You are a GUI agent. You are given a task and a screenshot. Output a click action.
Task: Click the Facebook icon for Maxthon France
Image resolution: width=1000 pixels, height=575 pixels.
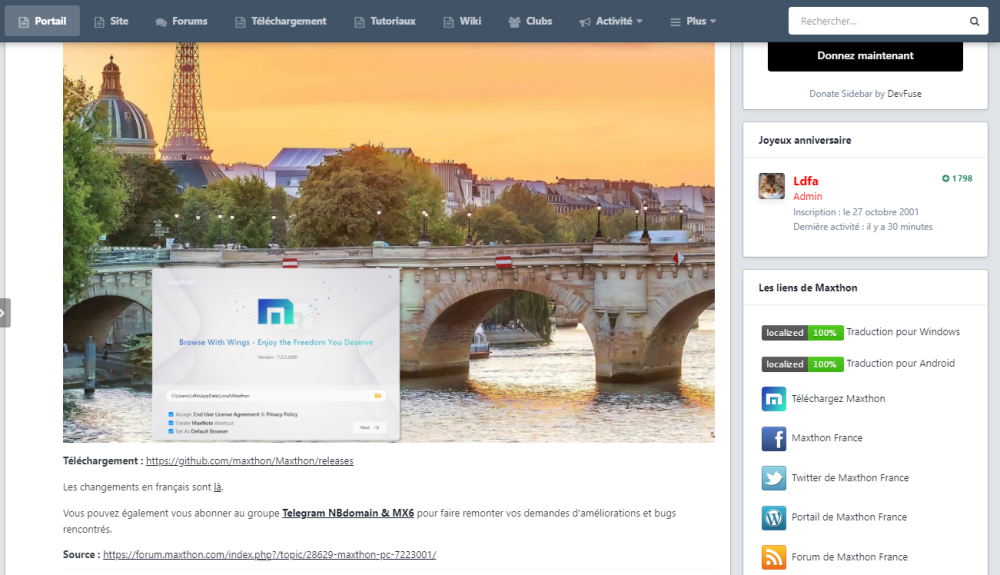[x=773, y=438]
